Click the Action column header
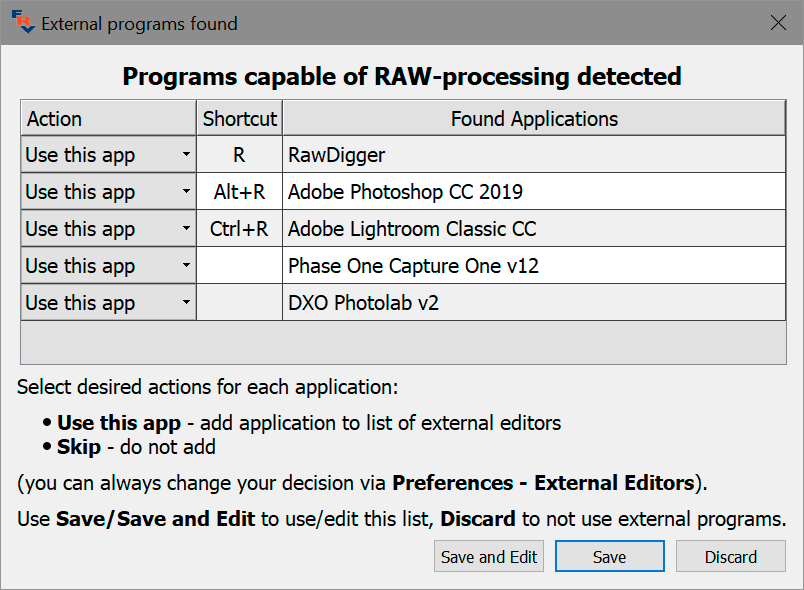The image size is (804, 590). pyautogui.click(x=108, y=118)
